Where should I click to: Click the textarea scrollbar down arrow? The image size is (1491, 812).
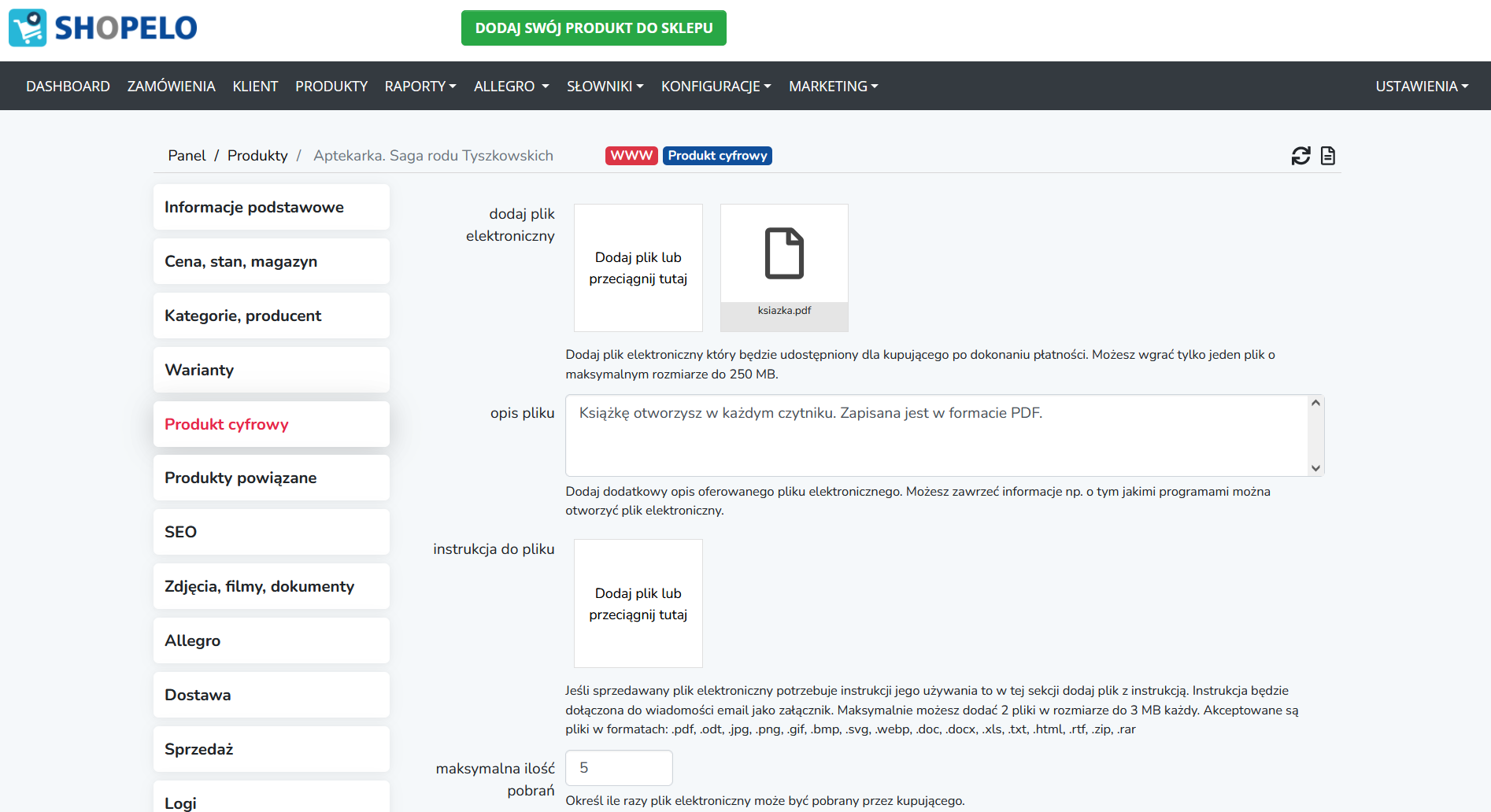point(1315,468)
